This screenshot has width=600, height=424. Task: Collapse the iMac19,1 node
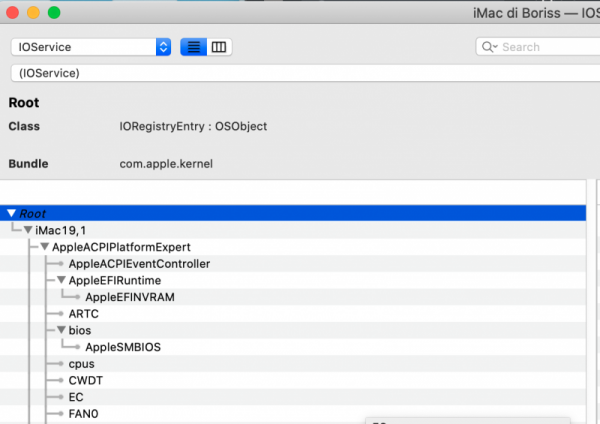pos(28,230)
